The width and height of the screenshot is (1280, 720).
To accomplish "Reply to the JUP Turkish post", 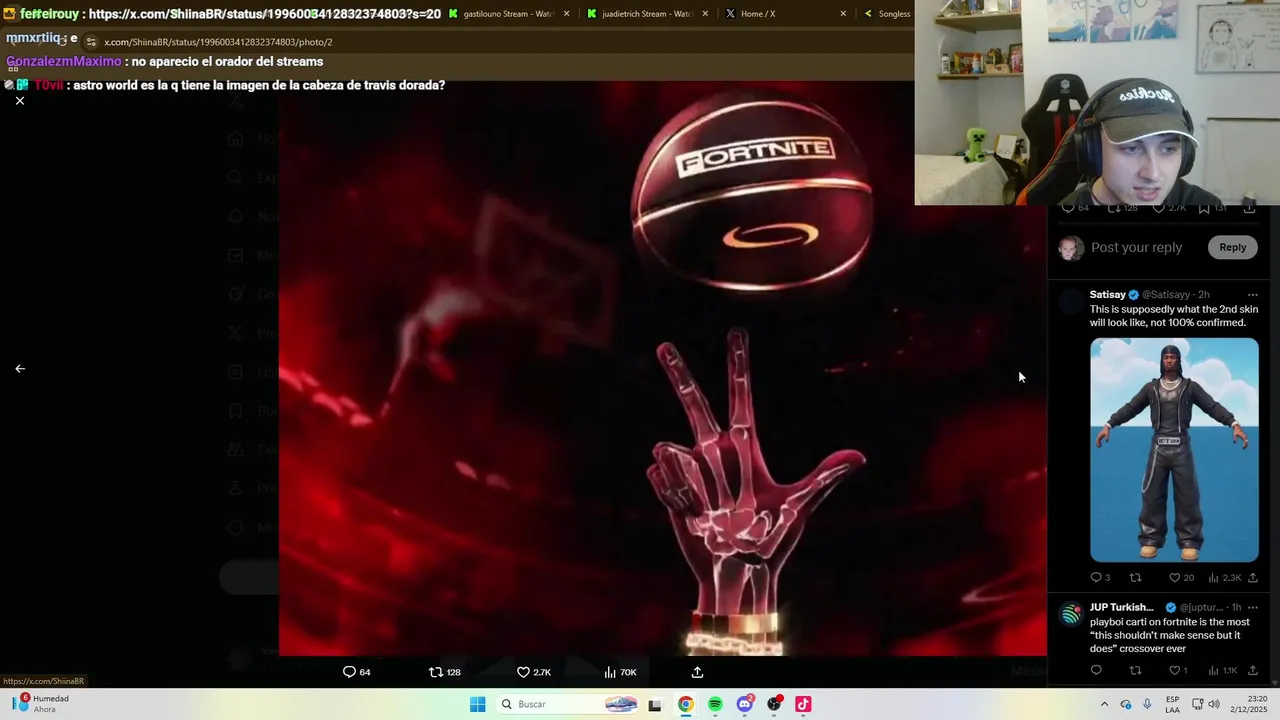I will click(1096, 670).
